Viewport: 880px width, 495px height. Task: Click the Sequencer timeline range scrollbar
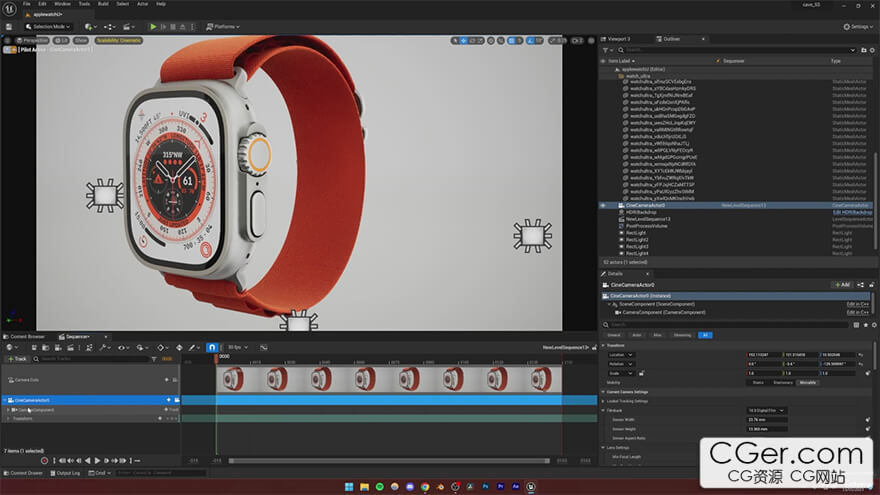389,461
